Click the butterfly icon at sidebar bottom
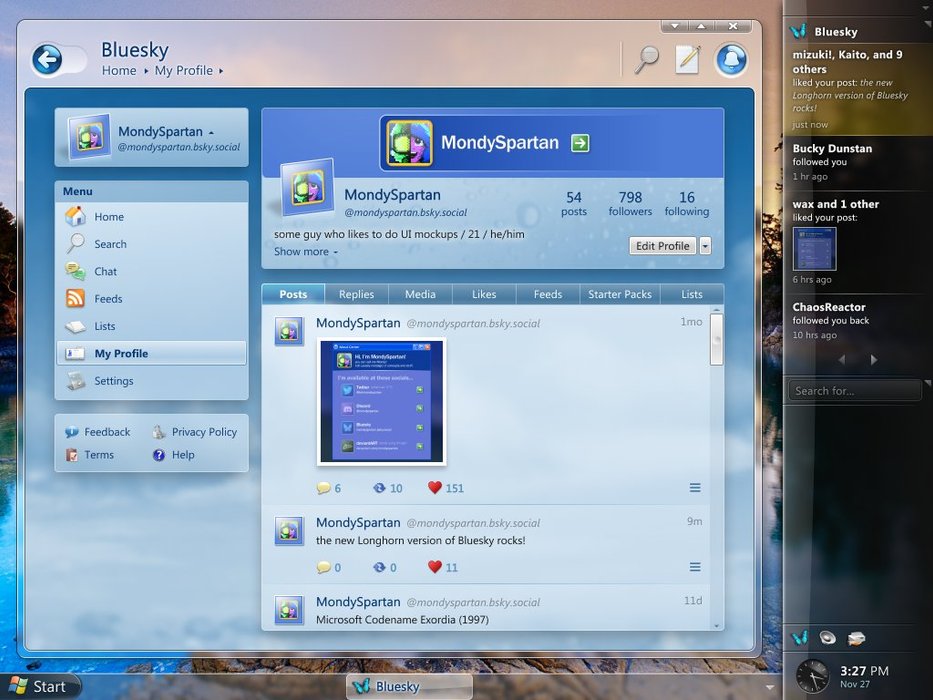Viewport: 933px width, 700px height. point(800,638)
